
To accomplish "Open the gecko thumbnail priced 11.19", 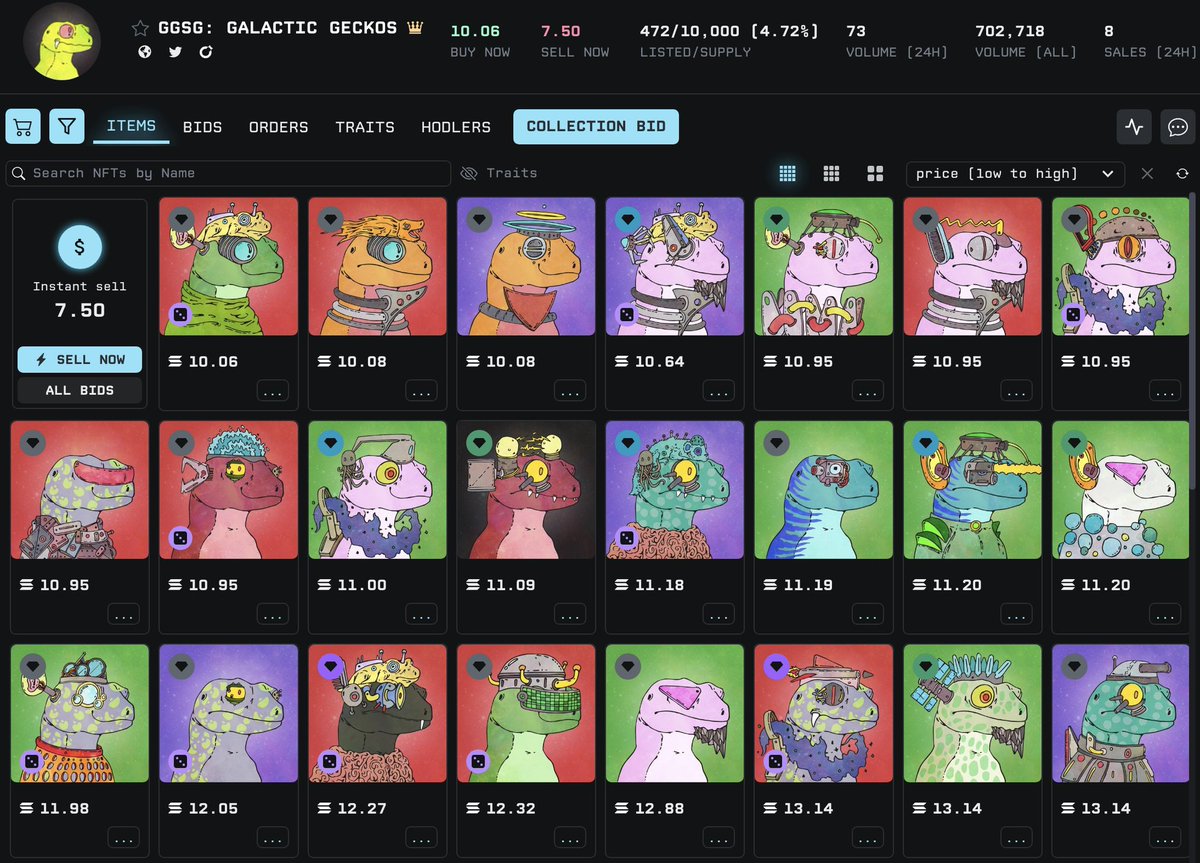I will (x=824, y=489).
